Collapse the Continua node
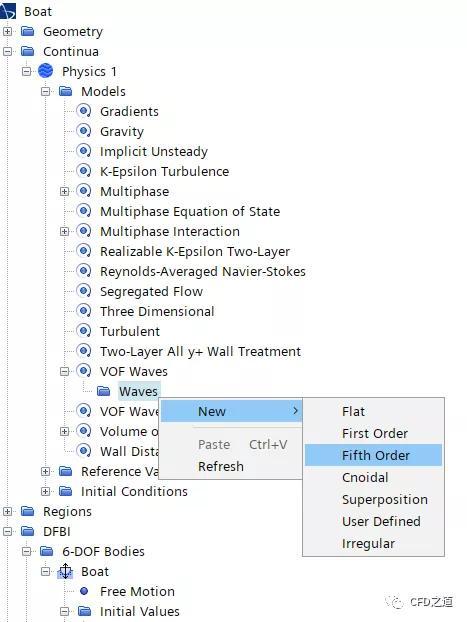This screenshot has height=622, width=467. (7, 51)
